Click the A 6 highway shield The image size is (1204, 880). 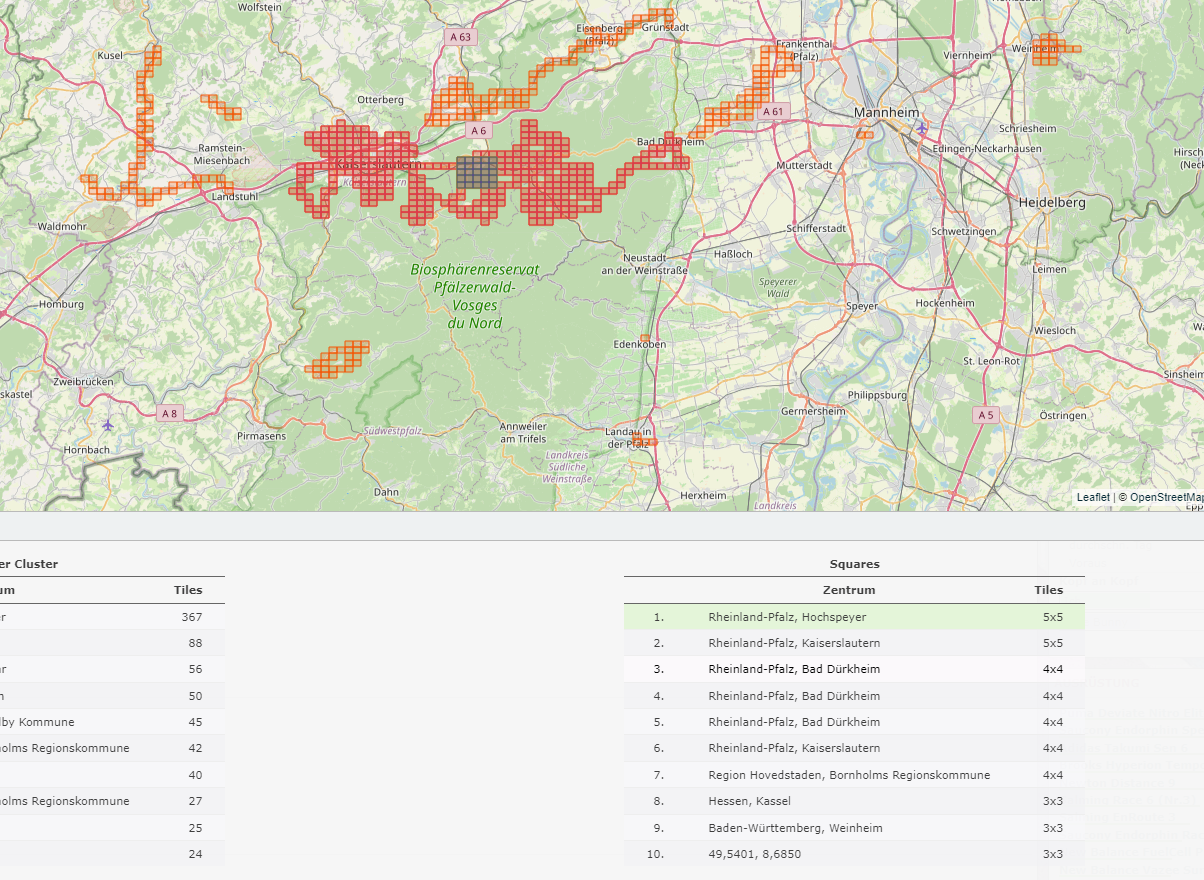tap(478, 131)
